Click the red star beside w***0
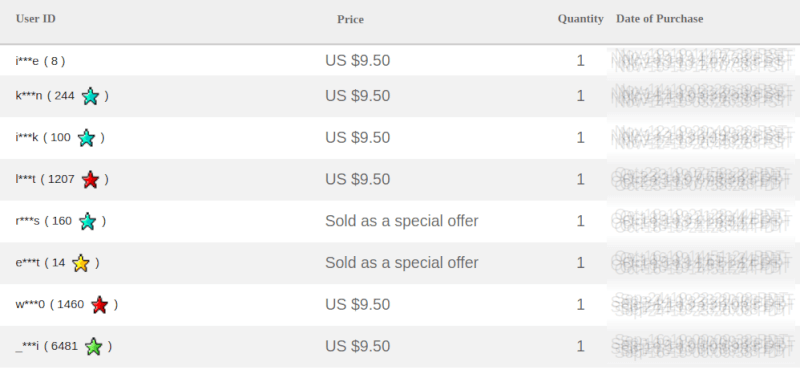800x370 pixels. (99, 305)
